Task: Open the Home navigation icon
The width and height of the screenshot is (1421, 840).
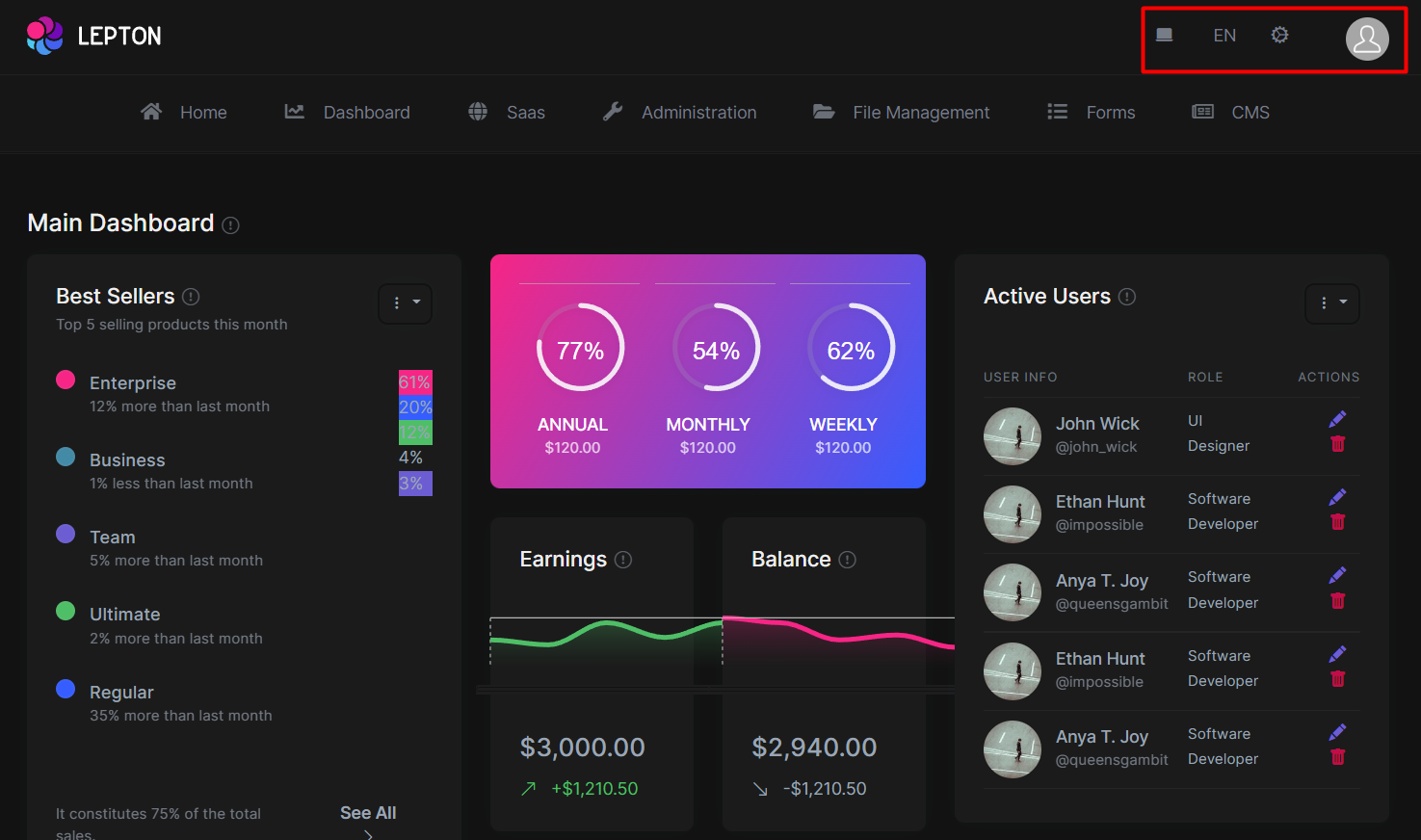Action: click(x=151, y=112)
